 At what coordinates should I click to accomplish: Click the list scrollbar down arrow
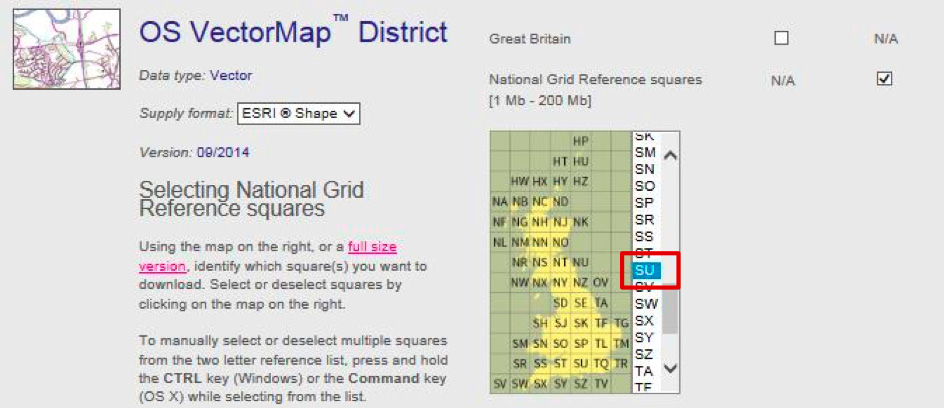670,367
